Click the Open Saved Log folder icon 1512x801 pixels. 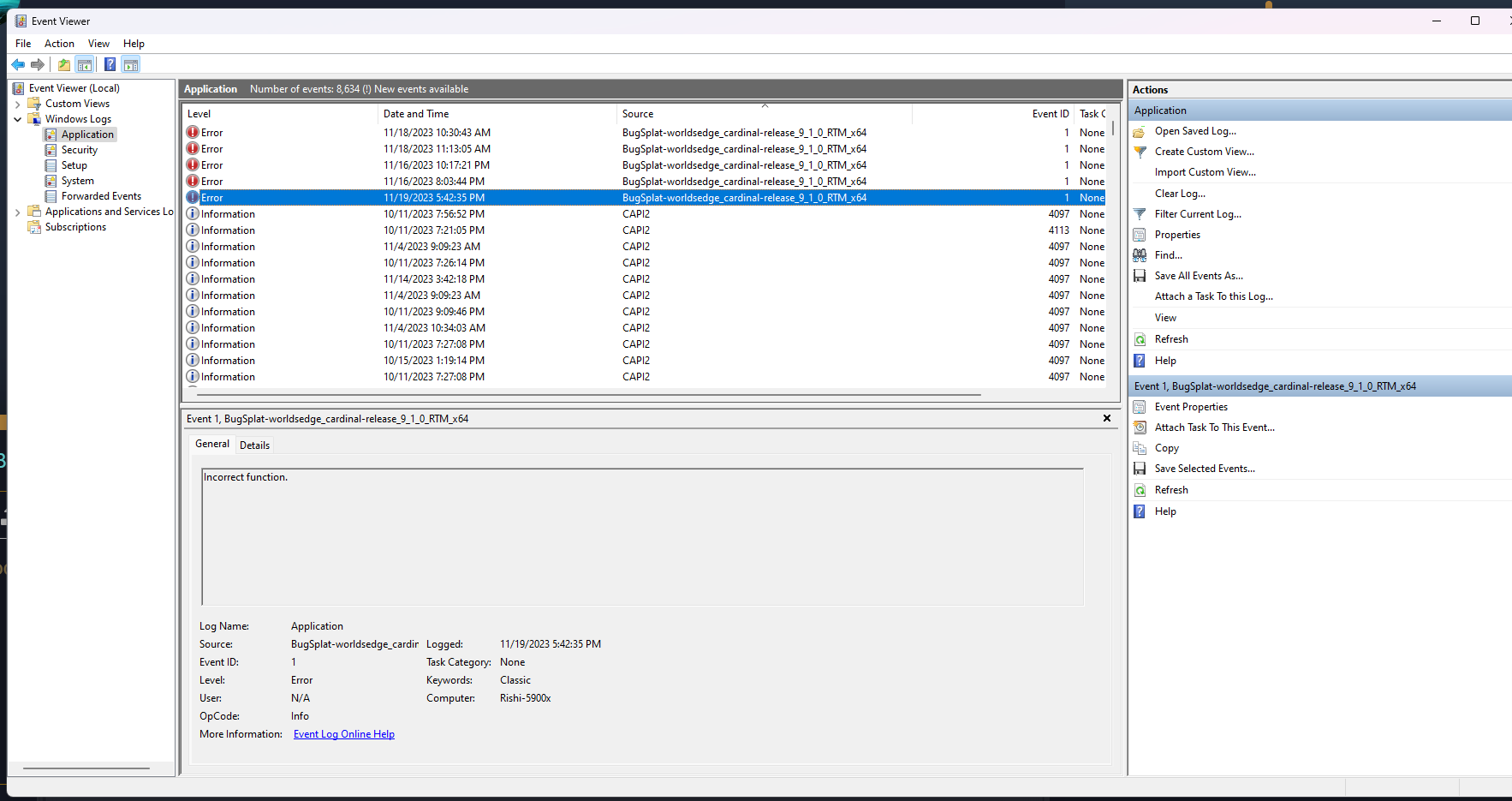coord(1139,131)
